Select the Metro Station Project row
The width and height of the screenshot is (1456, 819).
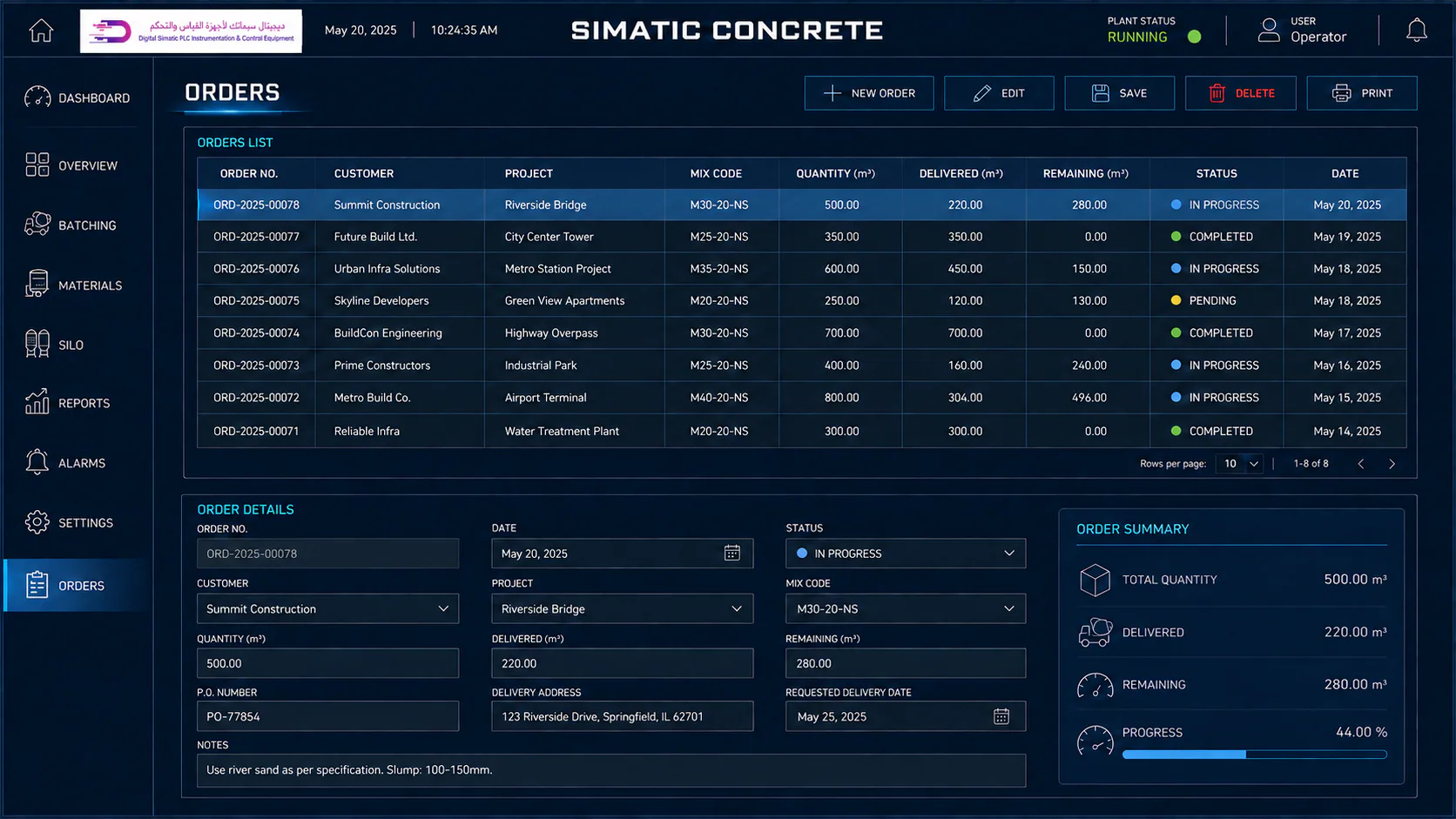click(x=801, y=269)
